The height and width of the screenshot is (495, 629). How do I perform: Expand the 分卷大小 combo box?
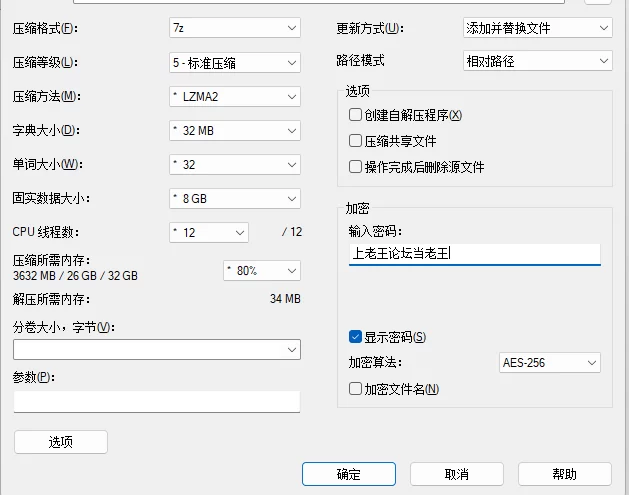click(x=156, y=349)
